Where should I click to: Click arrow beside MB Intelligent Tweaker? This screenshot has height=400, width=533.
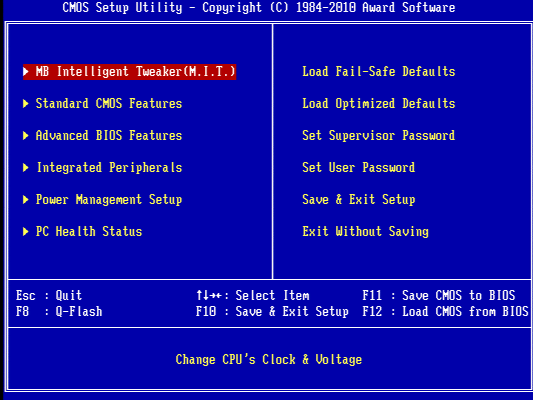pos(26,71)
